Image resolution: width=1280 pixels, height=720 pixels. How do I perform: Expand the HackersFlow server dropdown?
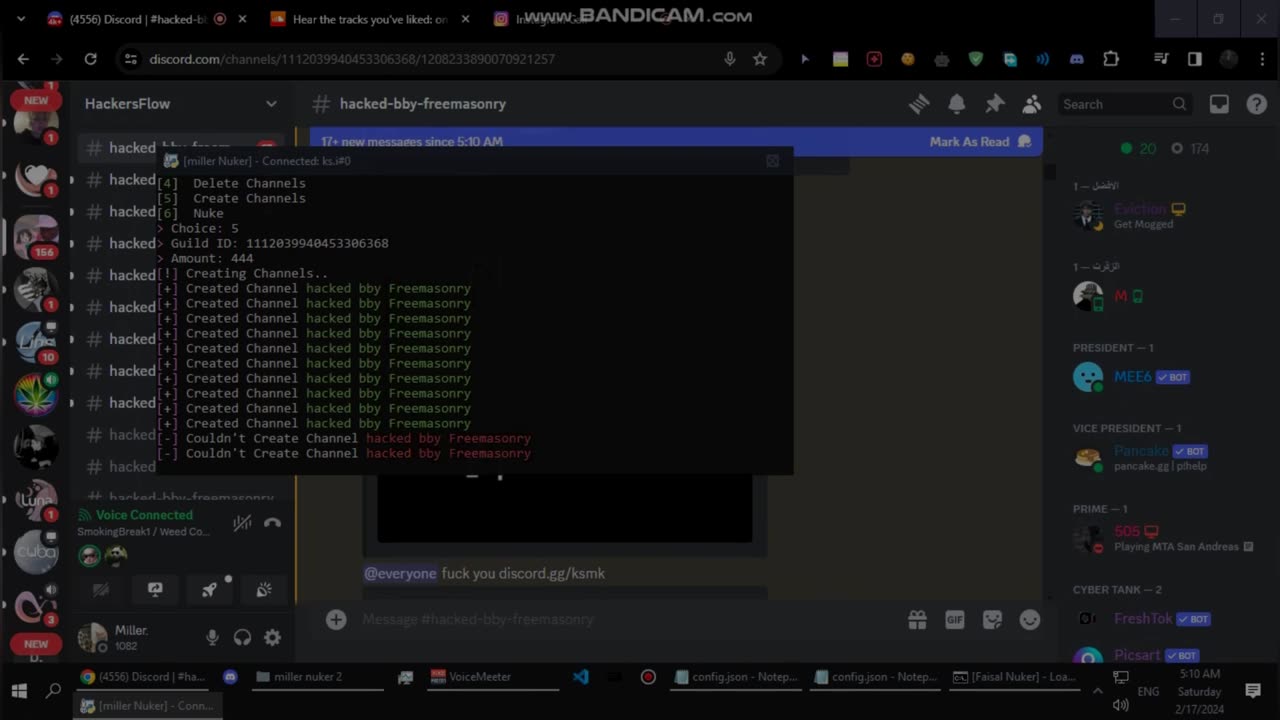coord(271,104)
